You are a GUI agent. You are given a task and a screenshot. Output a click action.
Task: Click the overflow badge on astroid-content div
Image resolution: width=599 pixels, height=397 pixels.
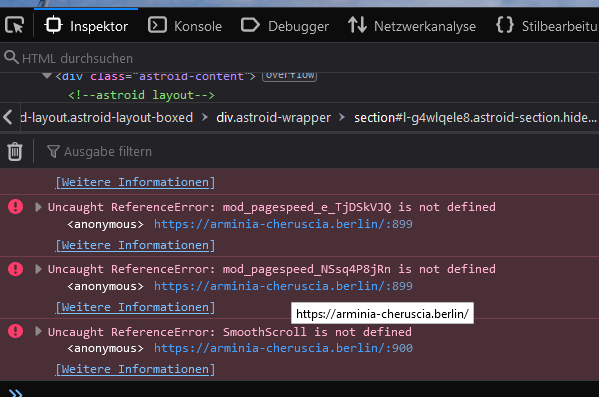point(290,76)
